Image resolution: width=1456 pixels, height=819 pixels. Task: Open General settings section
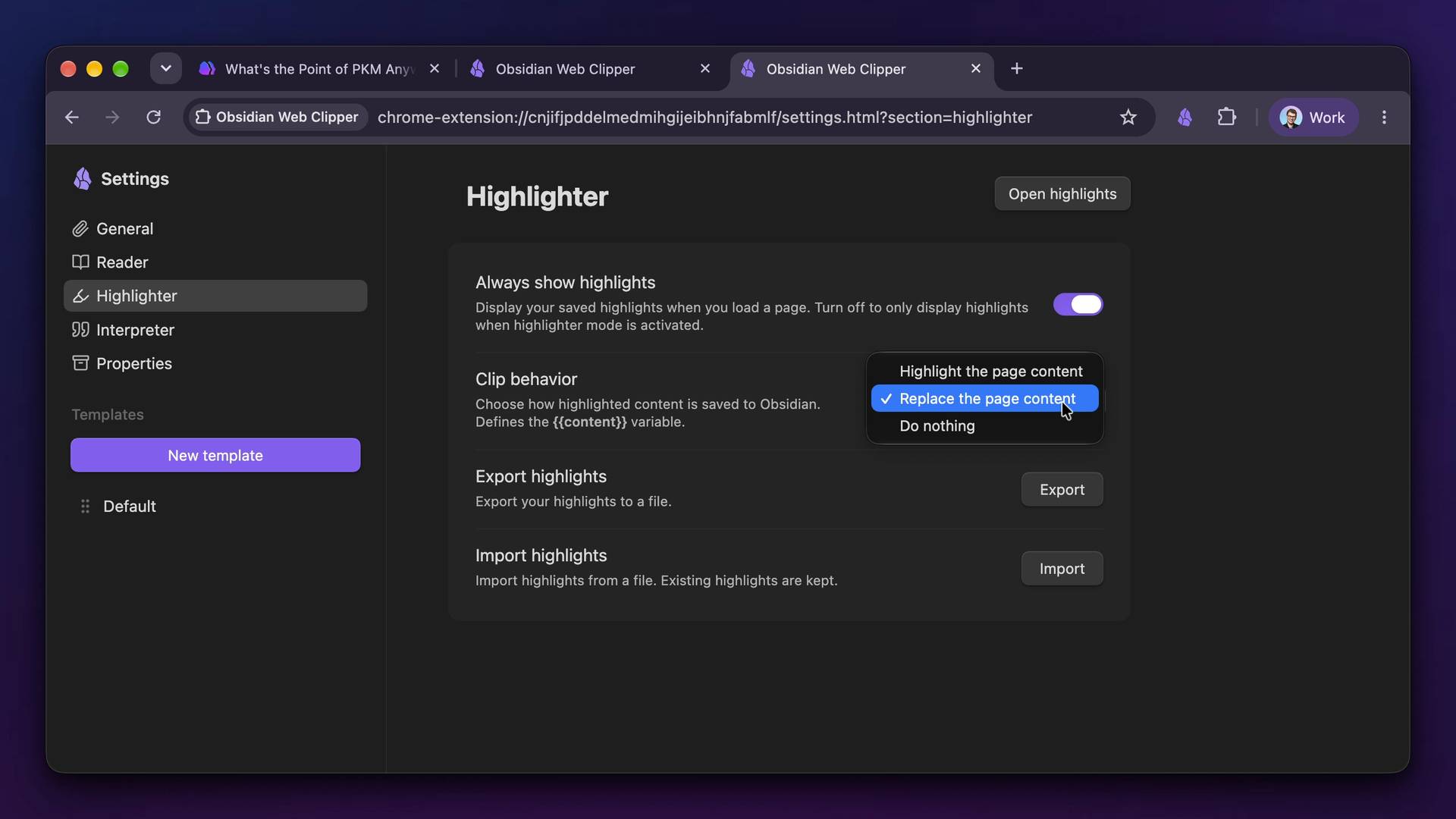click(215, 229)
